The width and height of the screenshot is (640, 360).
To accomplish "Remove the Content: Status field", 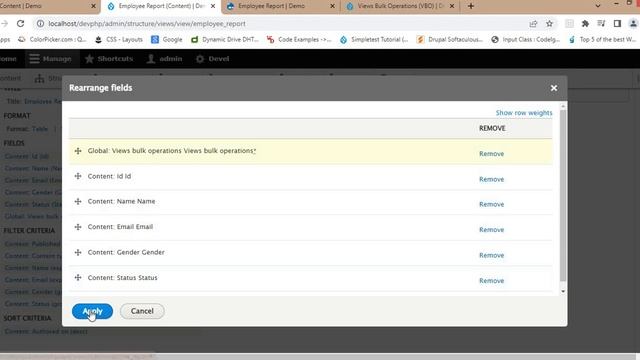I will [491, 281].
